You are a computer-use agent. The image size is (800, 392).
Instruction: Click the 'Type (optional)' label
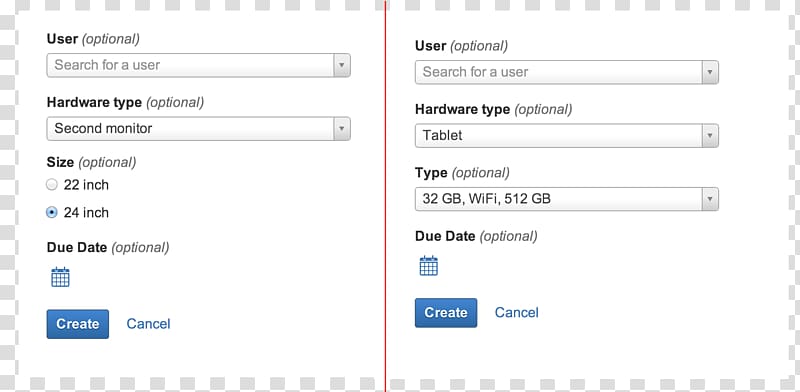[x=462, y=173]
